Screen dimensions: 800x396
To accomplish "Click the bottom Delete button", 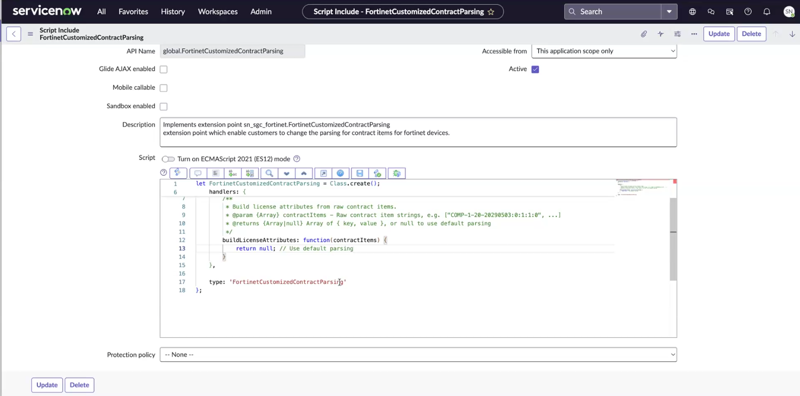I will coord(80,385).
